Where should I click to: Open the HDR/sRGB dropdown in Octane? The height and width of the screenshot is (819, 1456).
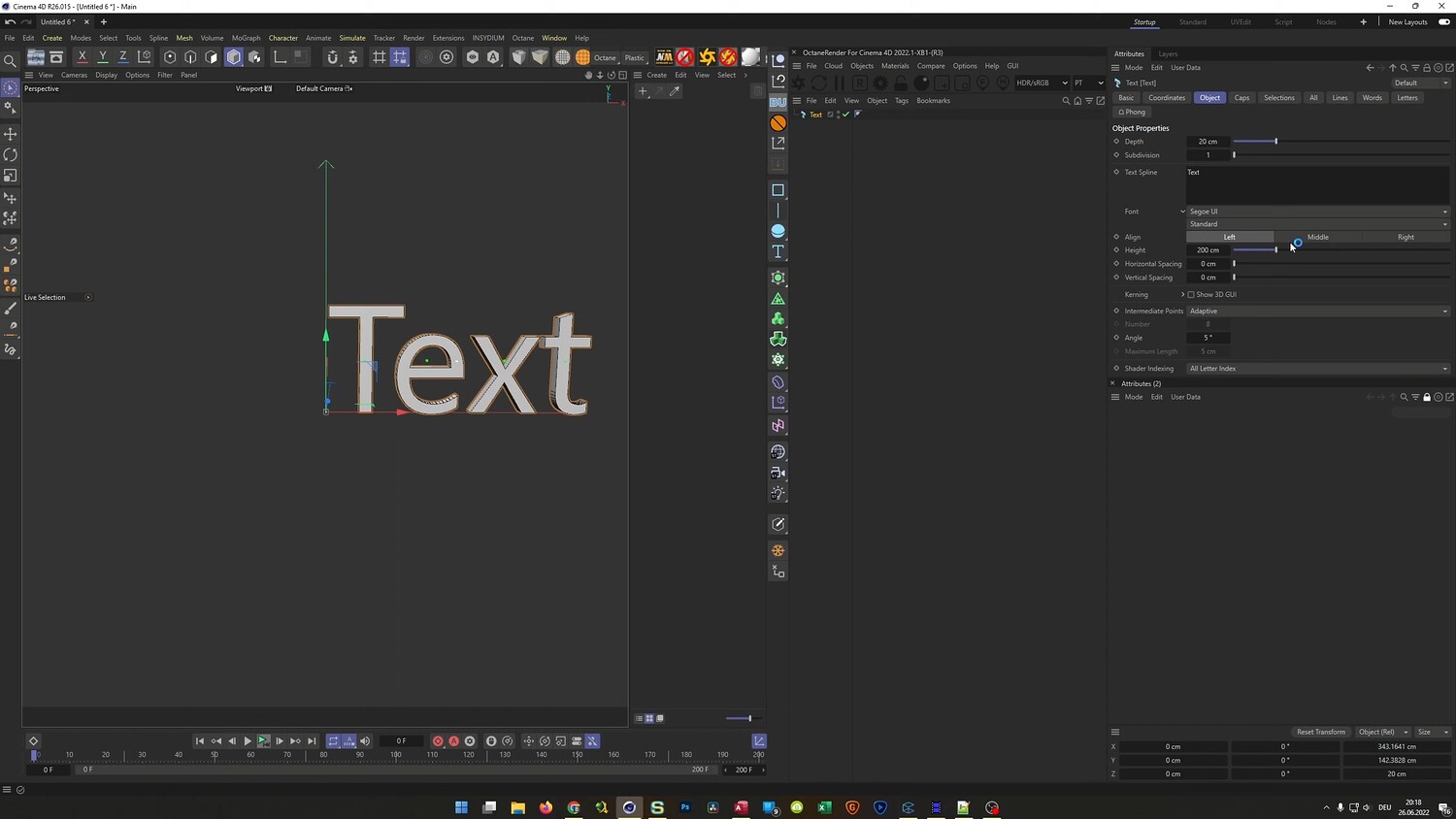click(x=1042, y=83)
